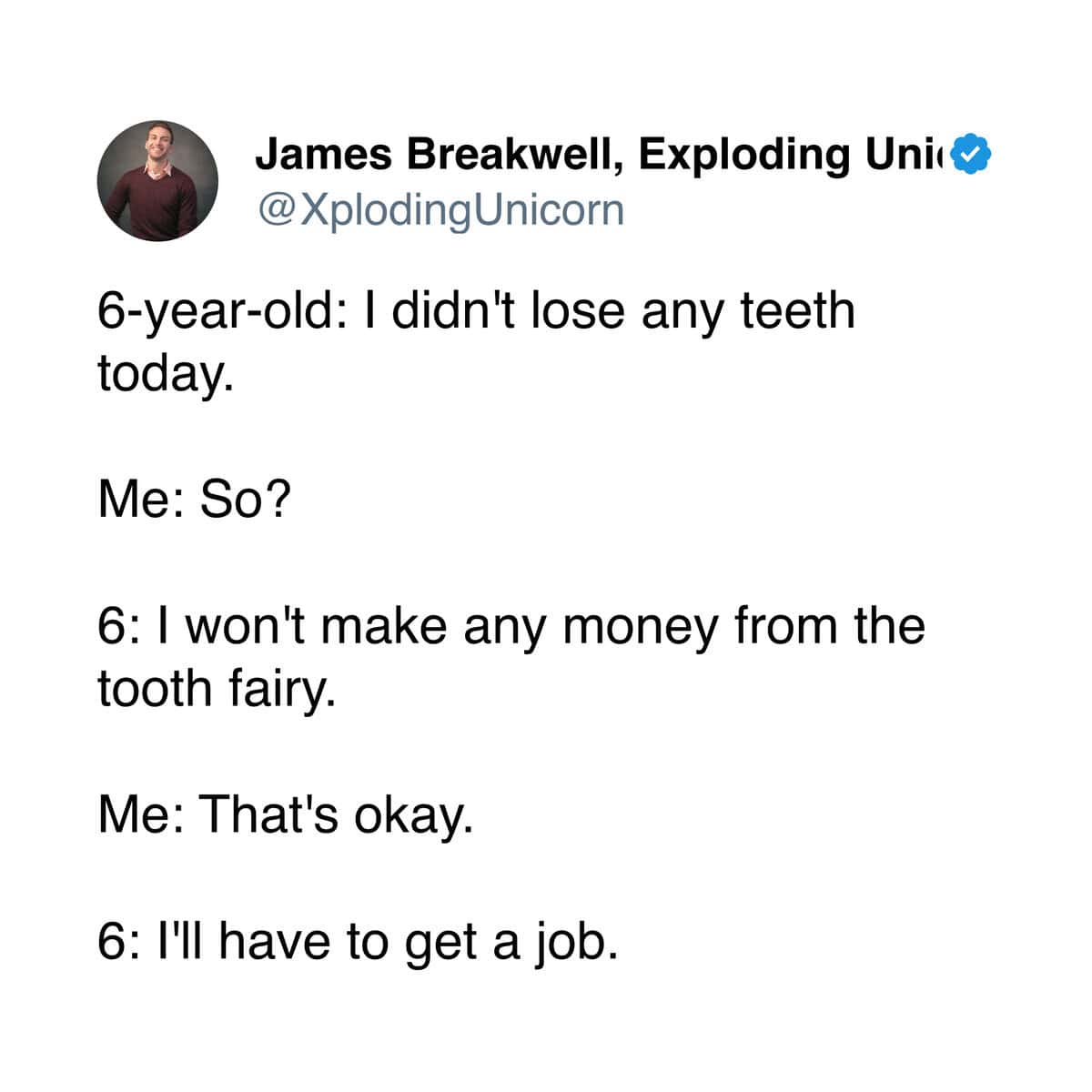The width and height of the screenshot is (1092, 1092).
Task: Click "I'll have to get a job." line
Action: coord(359,943)
